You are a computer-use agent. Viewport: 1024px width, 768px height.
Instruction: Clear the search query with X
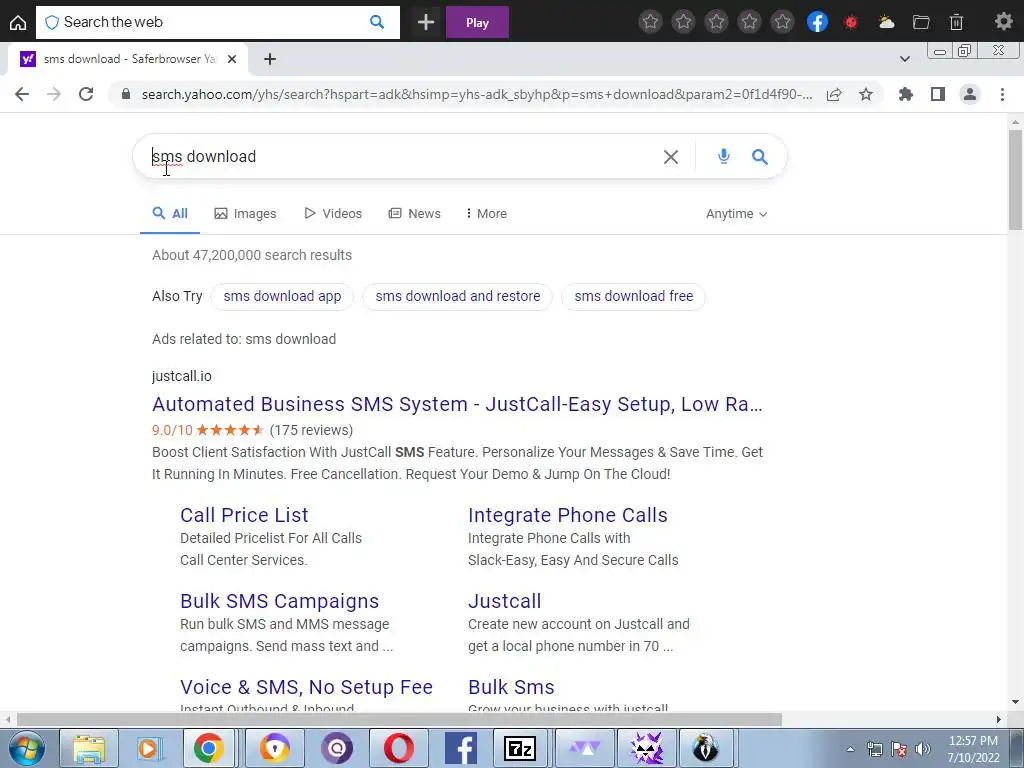pyautogui.click(x=671, y=157)
